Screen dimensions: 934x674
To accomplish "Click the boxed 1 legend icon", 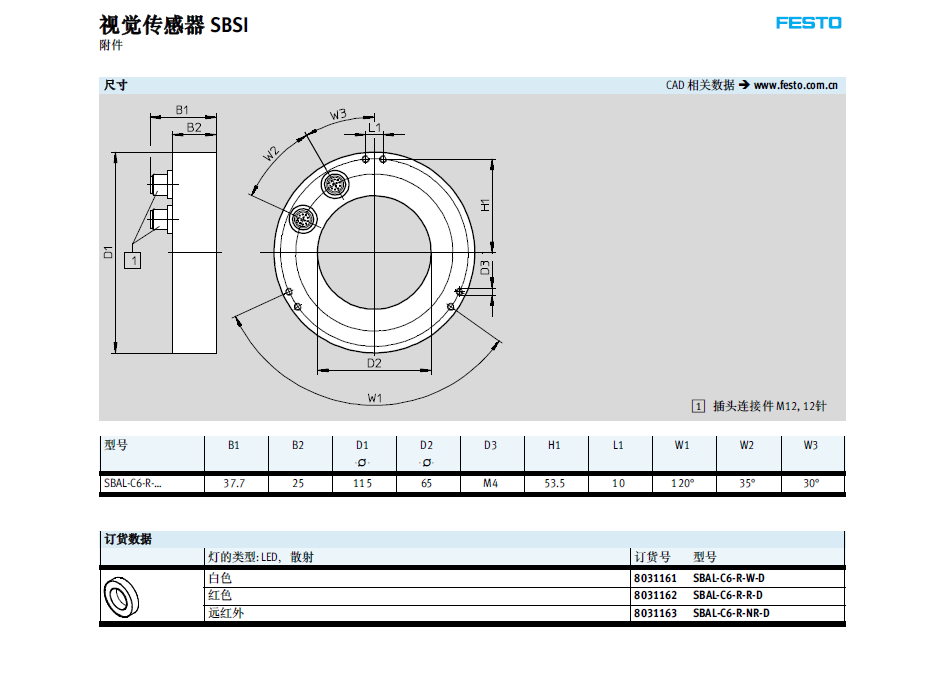I will click(x=698, y=406).
